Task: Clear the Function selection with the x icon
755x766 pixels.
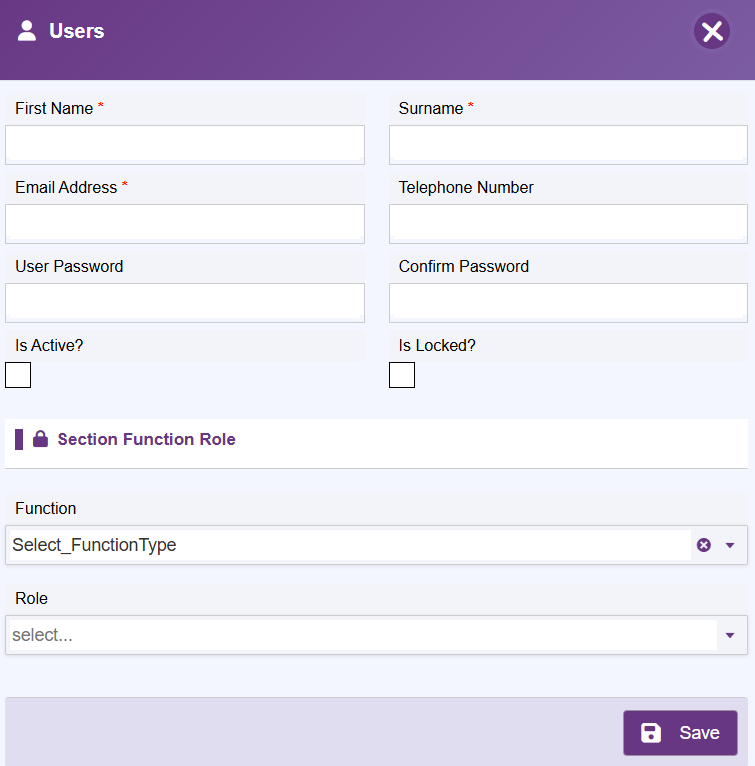Action: [x=704, y=545]
